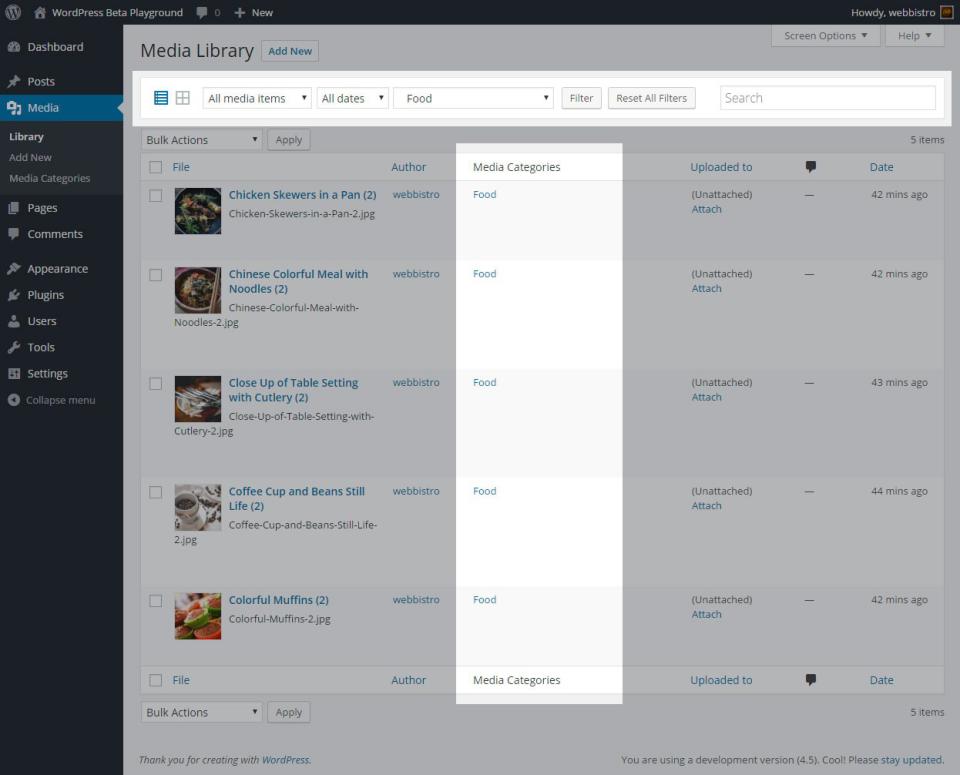The image size is (960, 775).
Task: Click the Add New media button
Action: click(x=290, y=51)
